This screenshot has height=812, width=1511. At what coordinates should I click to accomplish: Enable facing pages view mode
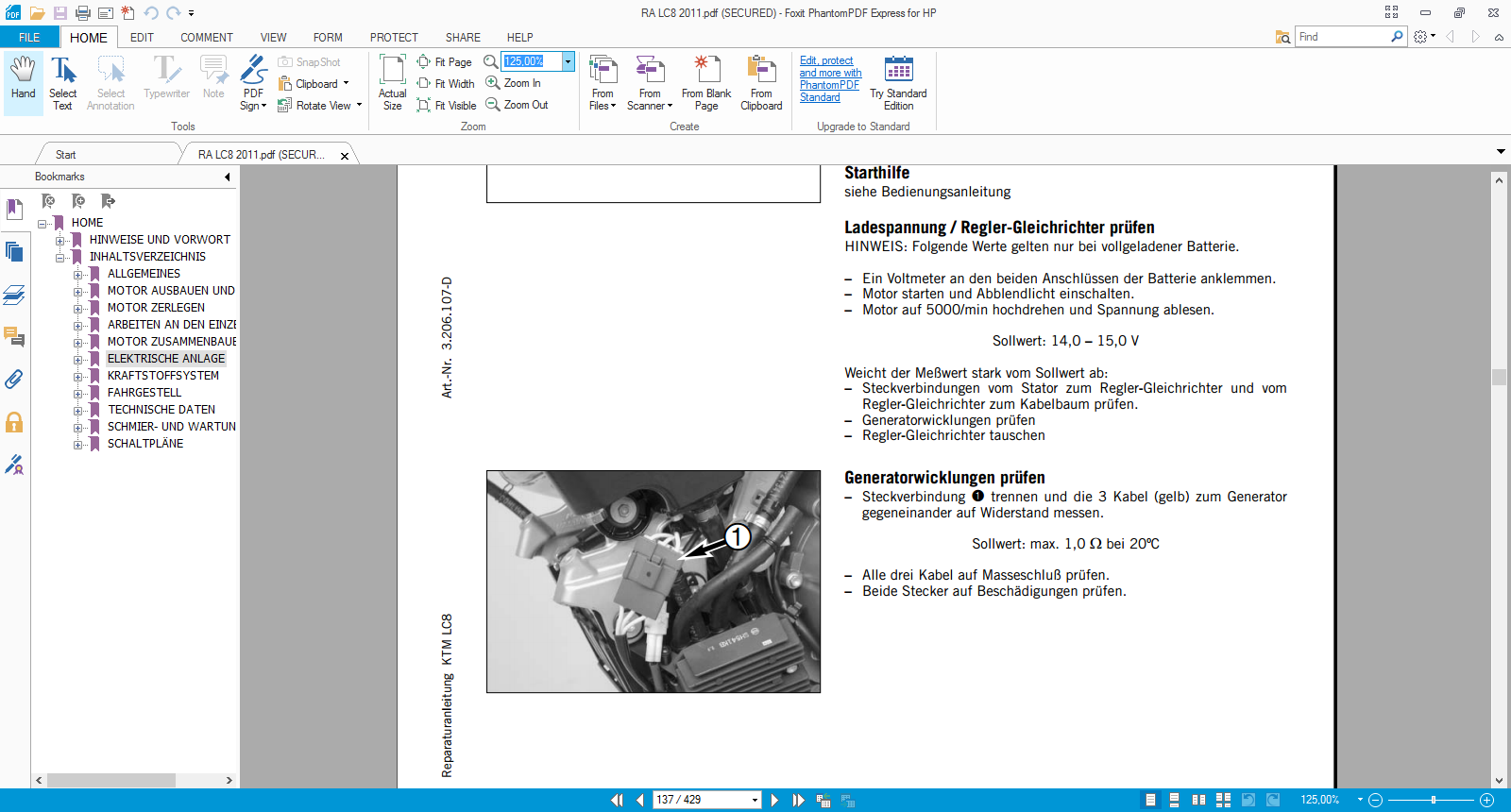click(1198, 800)
